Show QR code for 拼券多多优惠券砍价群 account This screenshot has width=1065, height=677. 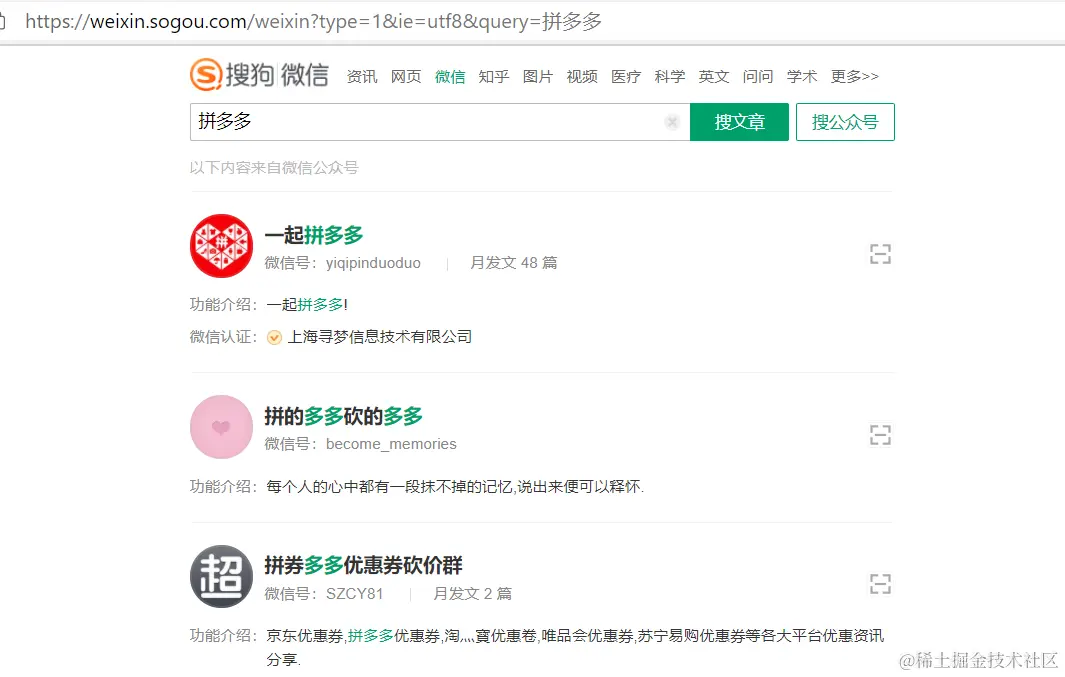coord(880,584)
